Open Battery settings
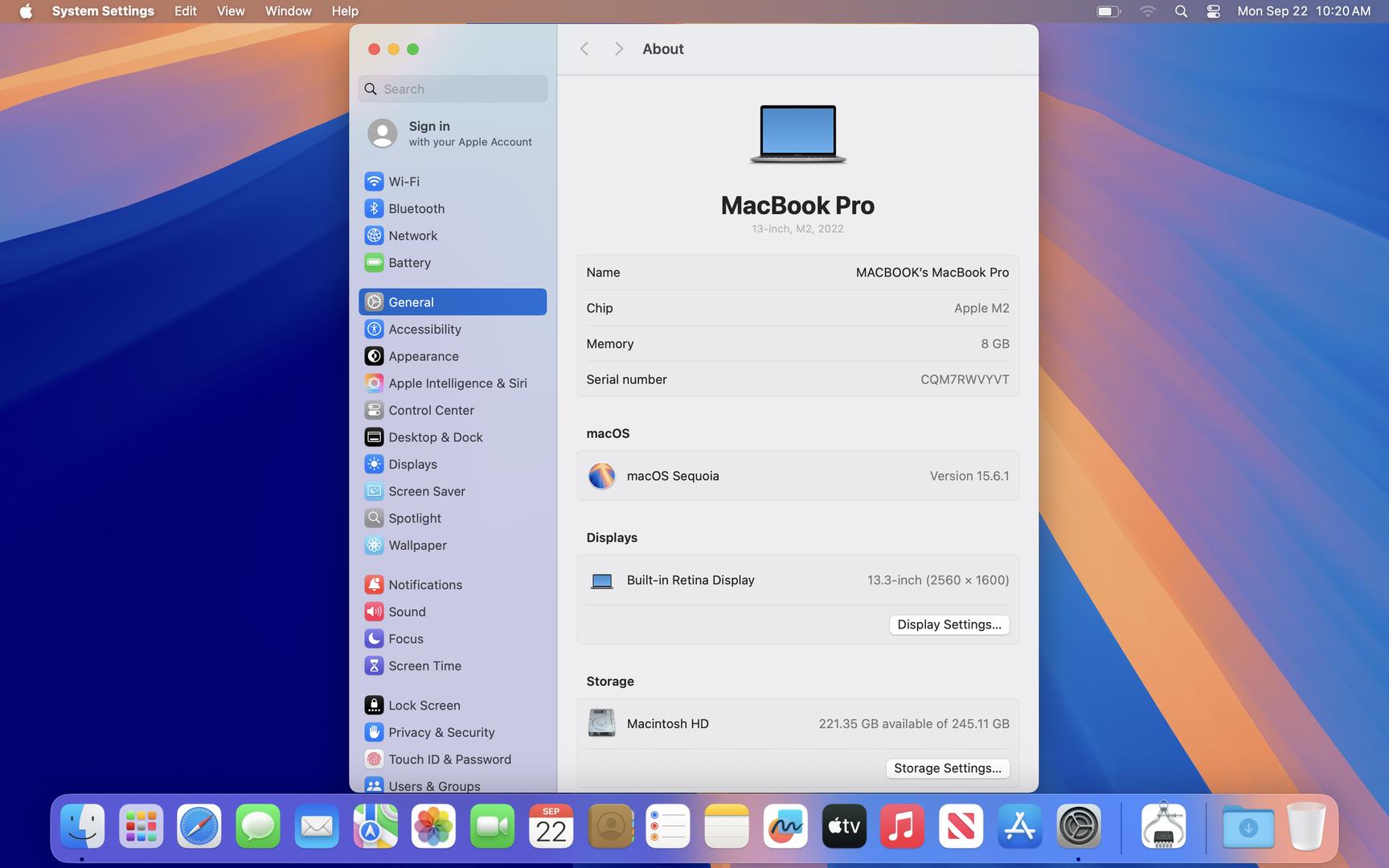The width and height of the screenshot is (1389, 868). [453, 263]
